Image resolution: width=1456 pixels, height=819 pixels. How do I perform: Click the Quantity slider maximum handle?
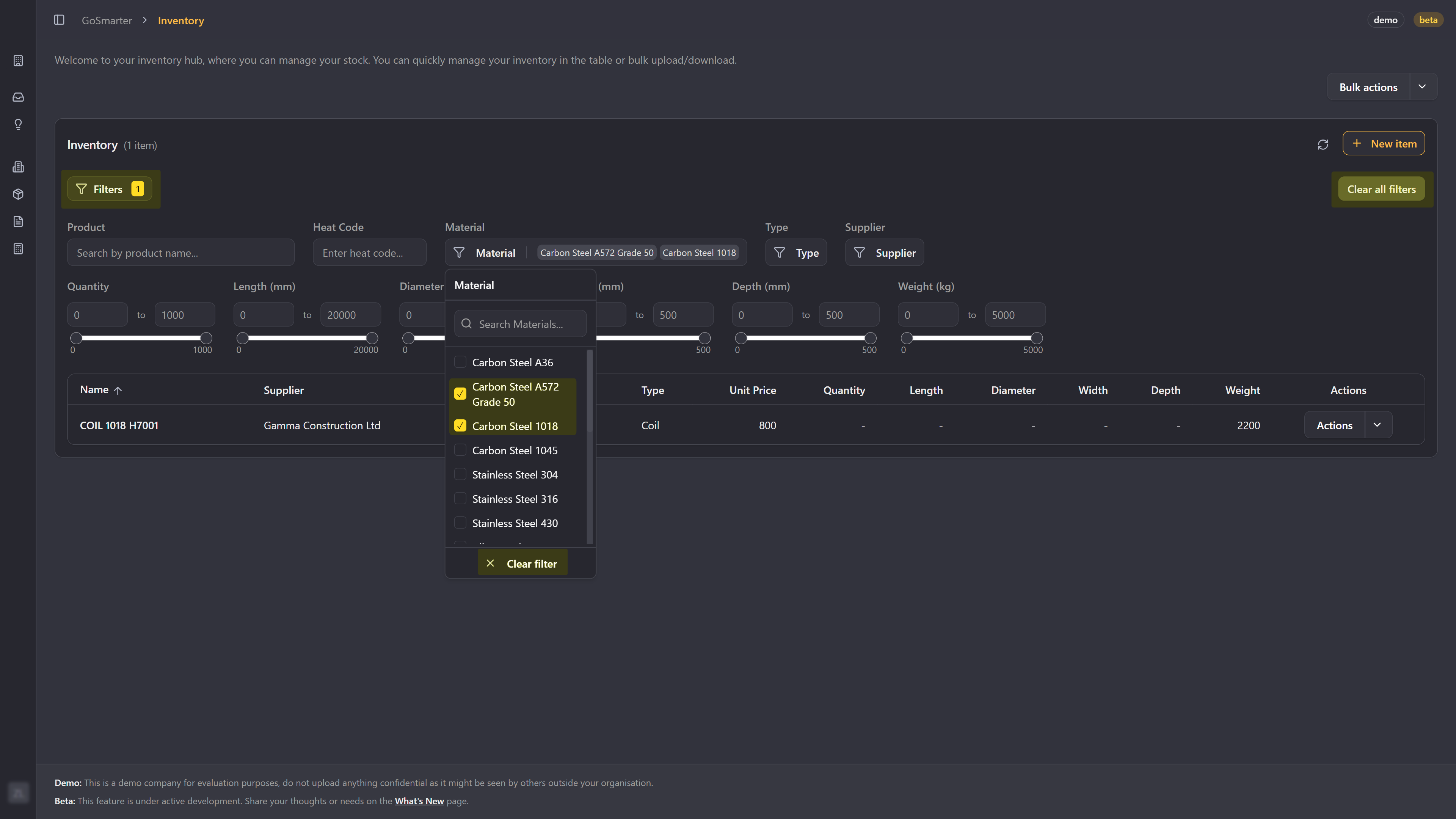206,338
